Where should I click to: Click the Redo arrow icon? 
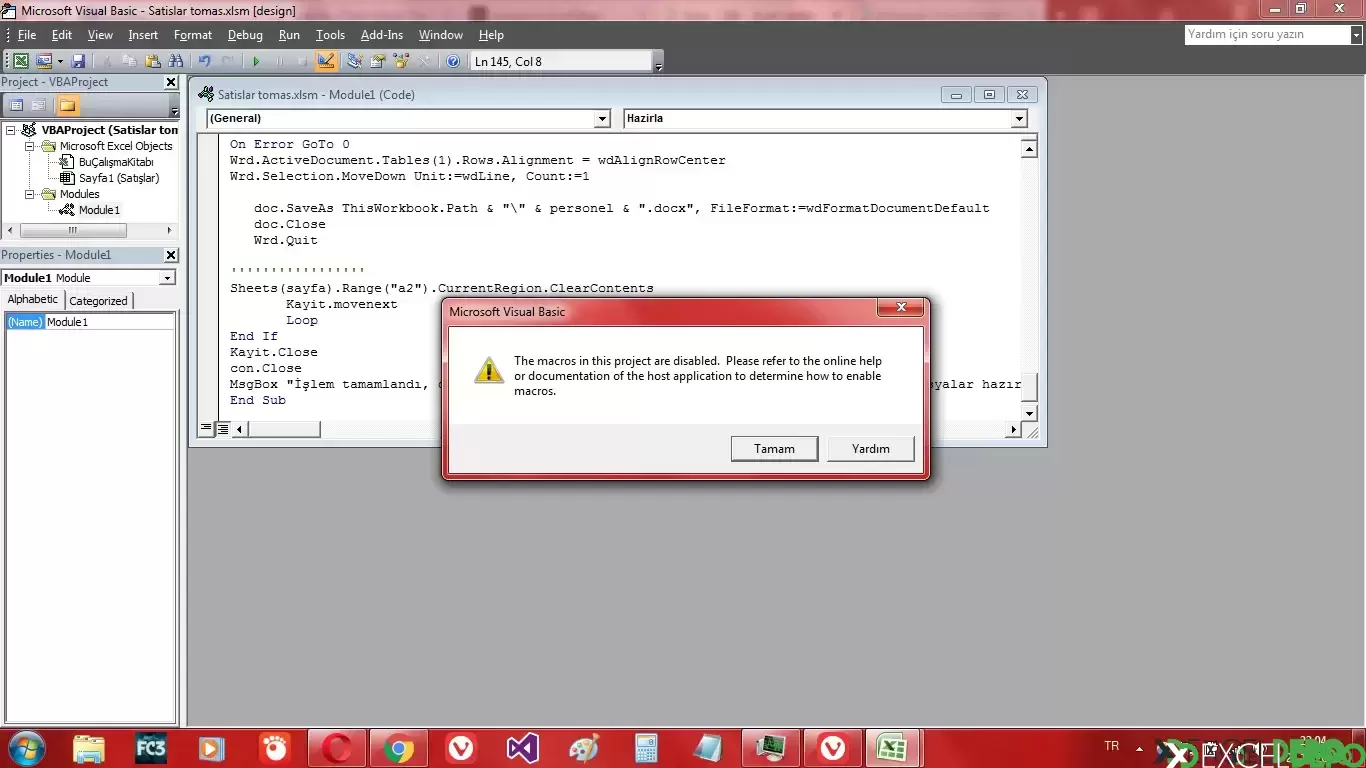(227, 61)
